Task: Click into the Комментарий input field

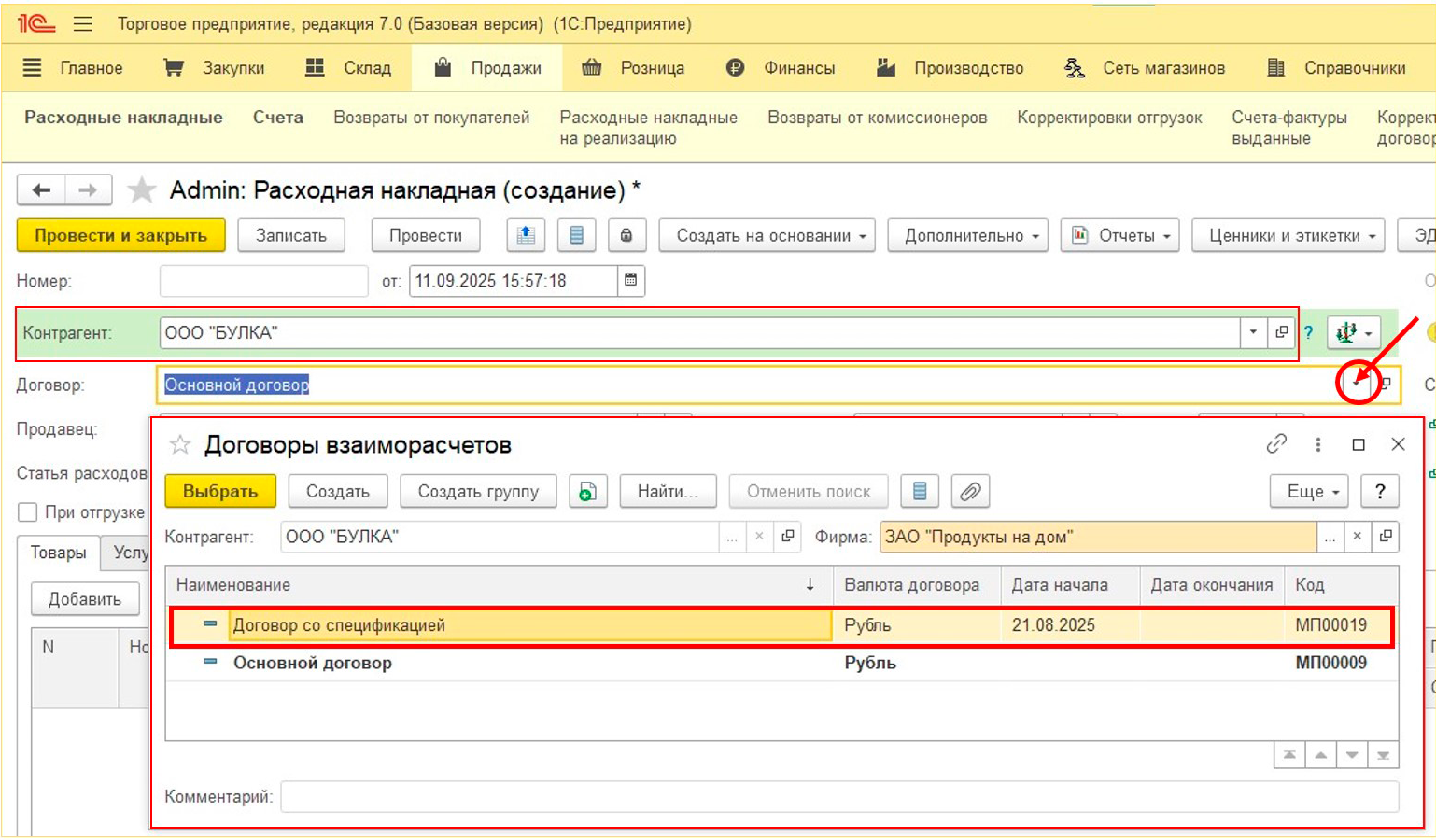Action: click(838, 796)
